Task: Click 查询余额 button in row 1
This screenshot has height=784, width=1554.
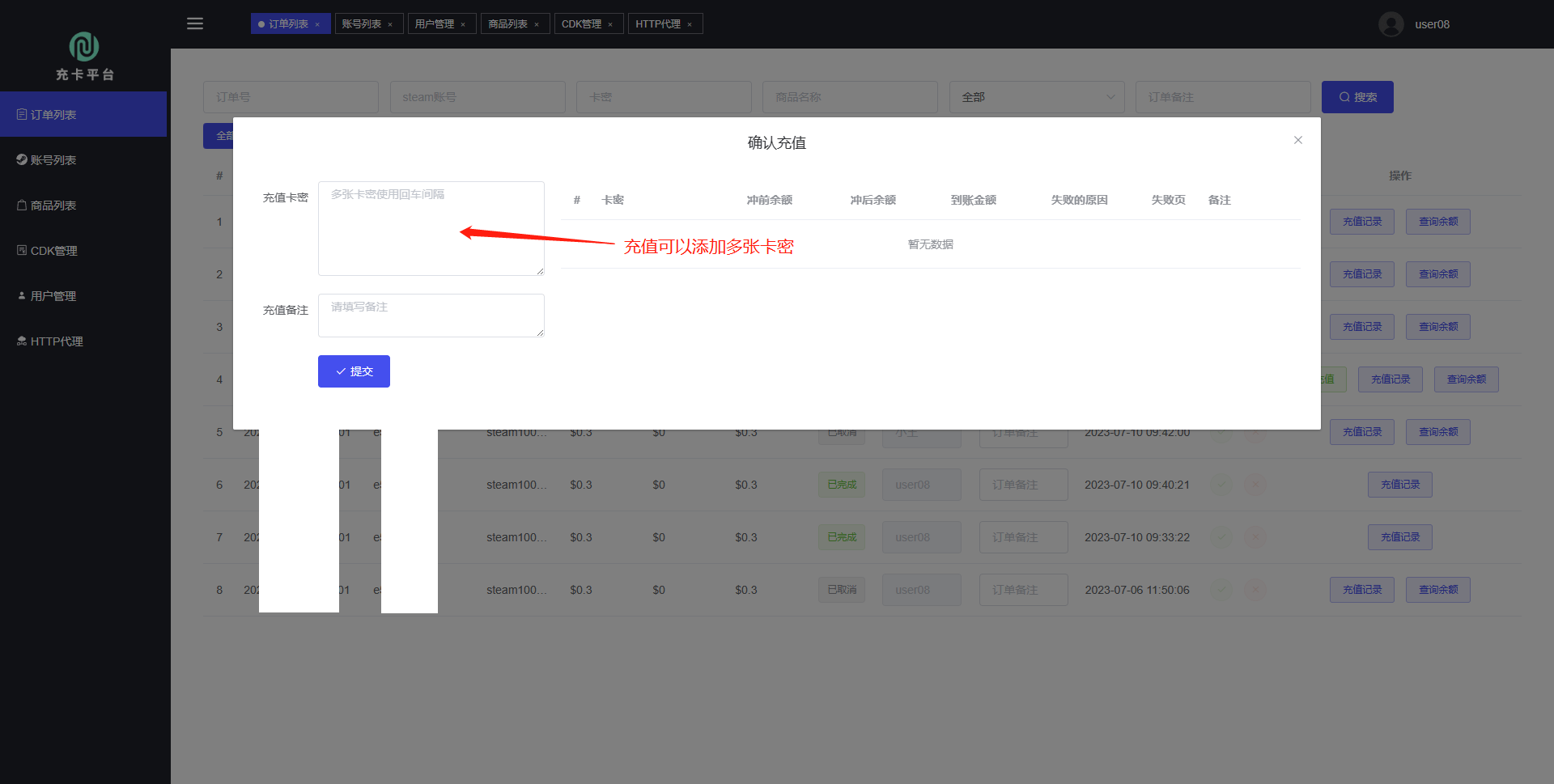Action: pos(1438,222)
